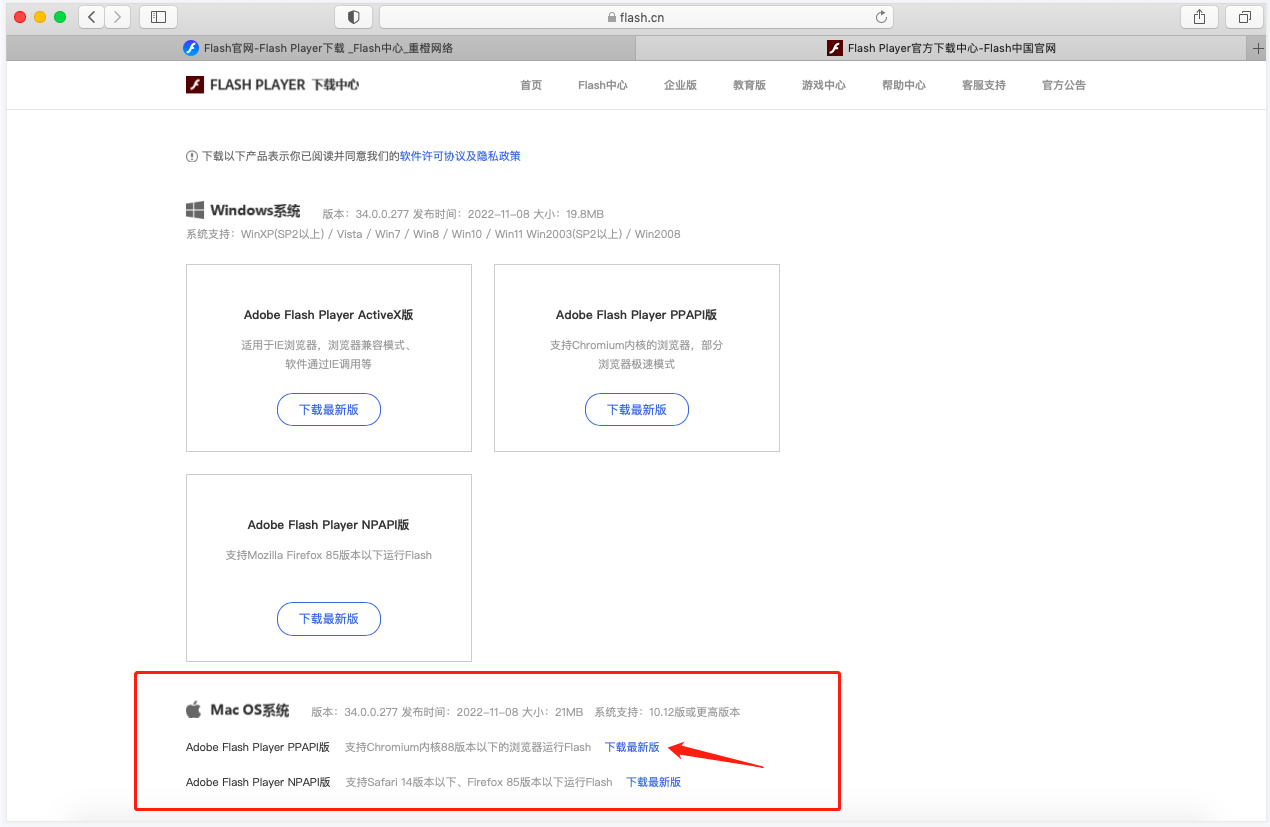Image resolution: width=1270 pixels, height=827 pixels.
Task: Open the 帮助中心 navigation link
Action: [x=903, y=85]
